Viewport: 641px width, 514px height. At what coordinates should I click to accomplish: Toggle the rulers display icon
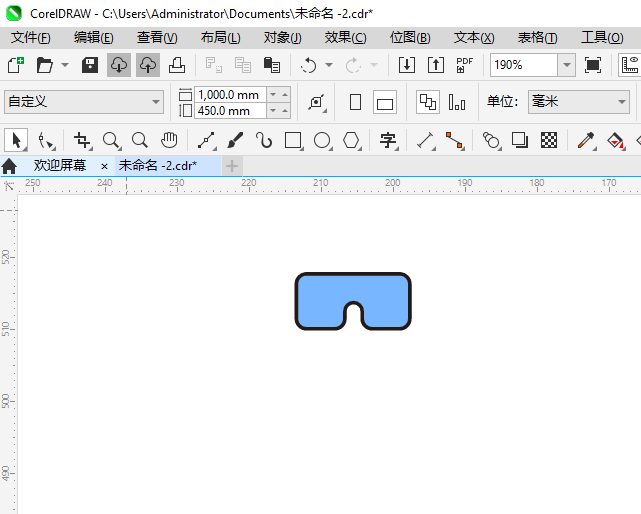click(x=630, y=65)
